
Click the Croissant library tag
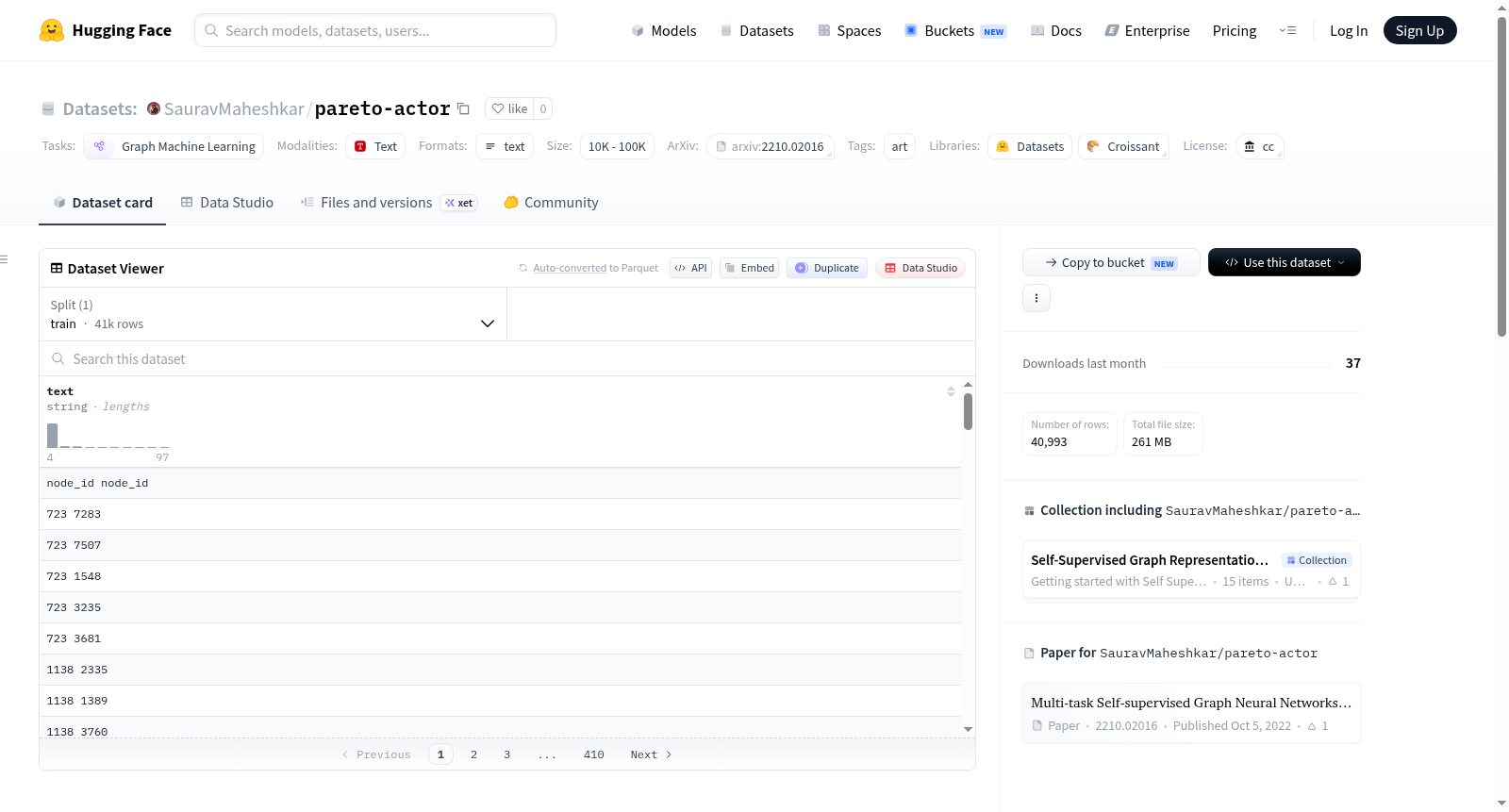[1123, 146]
